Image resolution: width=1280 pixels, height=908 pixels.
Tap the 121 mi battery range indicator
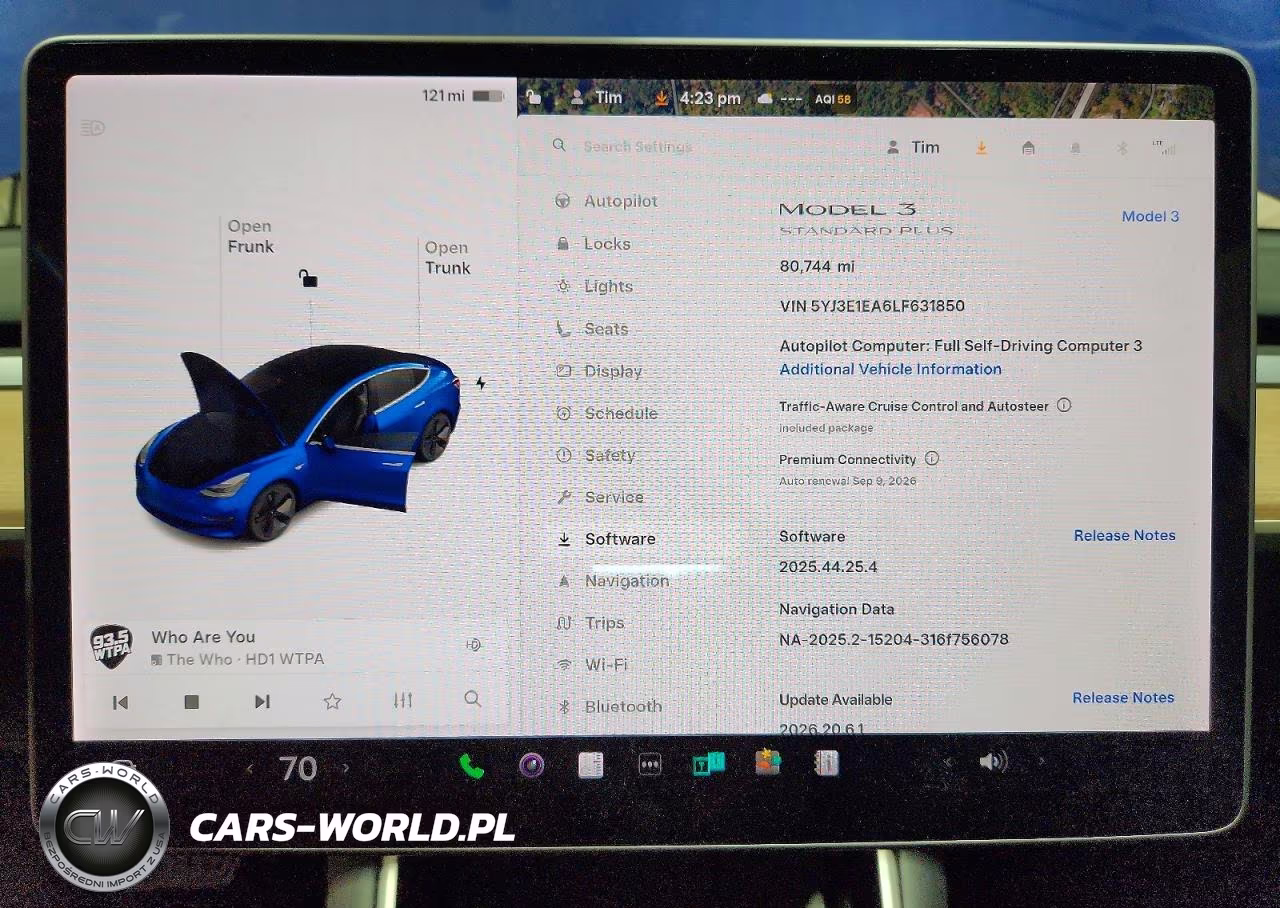click(x=462, y=96)
